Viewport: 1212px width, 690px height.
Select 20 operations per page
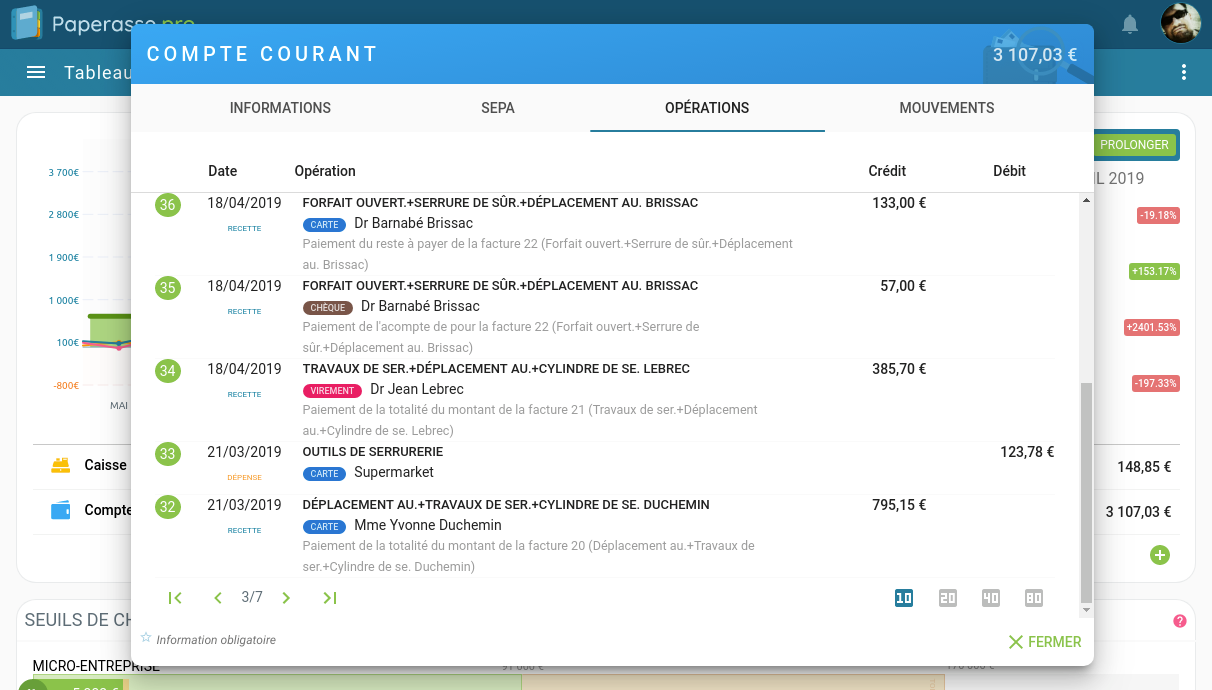coord(947,597)
